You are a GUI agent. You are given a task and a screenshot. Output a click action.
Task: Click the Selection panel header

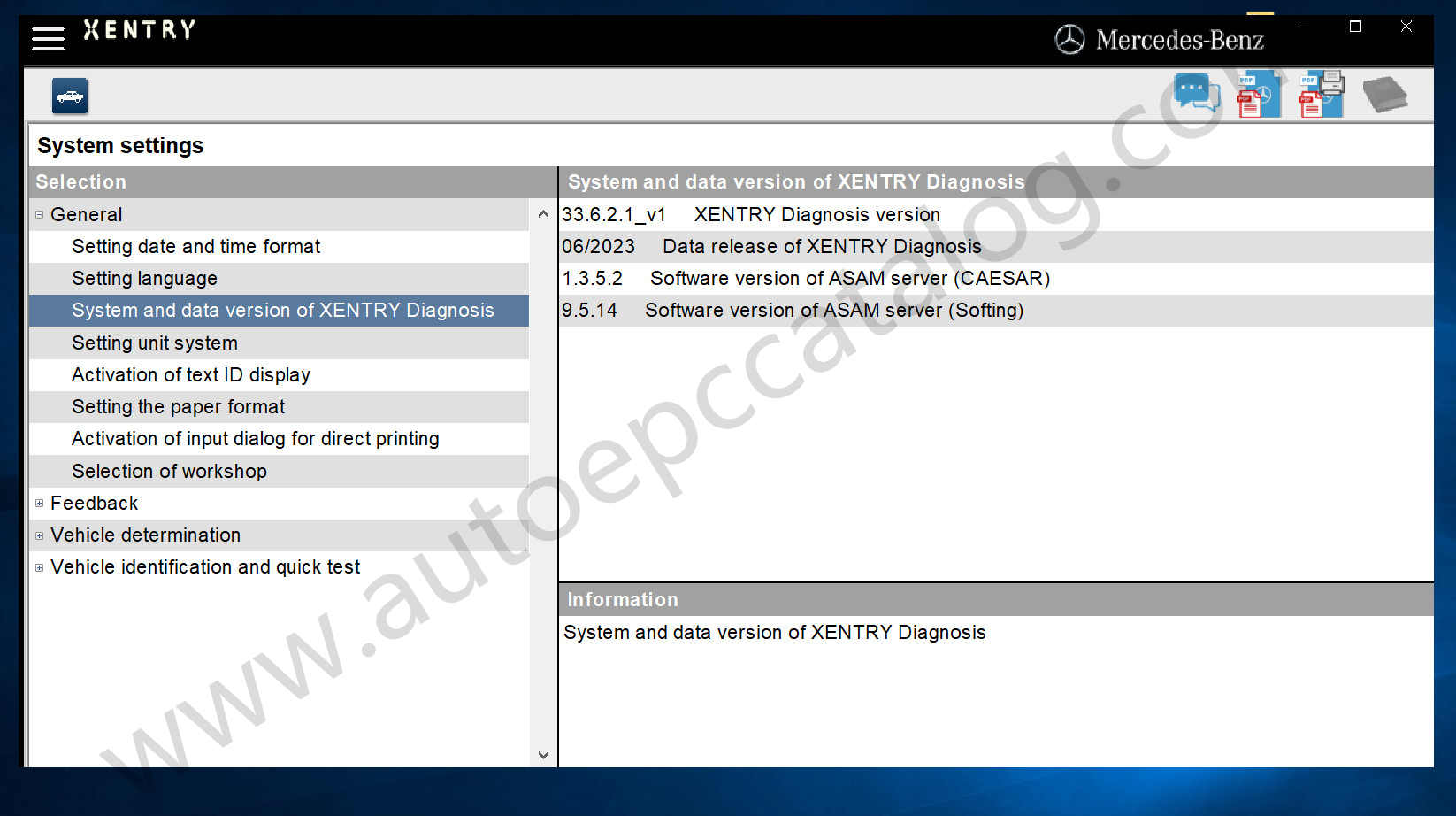coord(292,182)
